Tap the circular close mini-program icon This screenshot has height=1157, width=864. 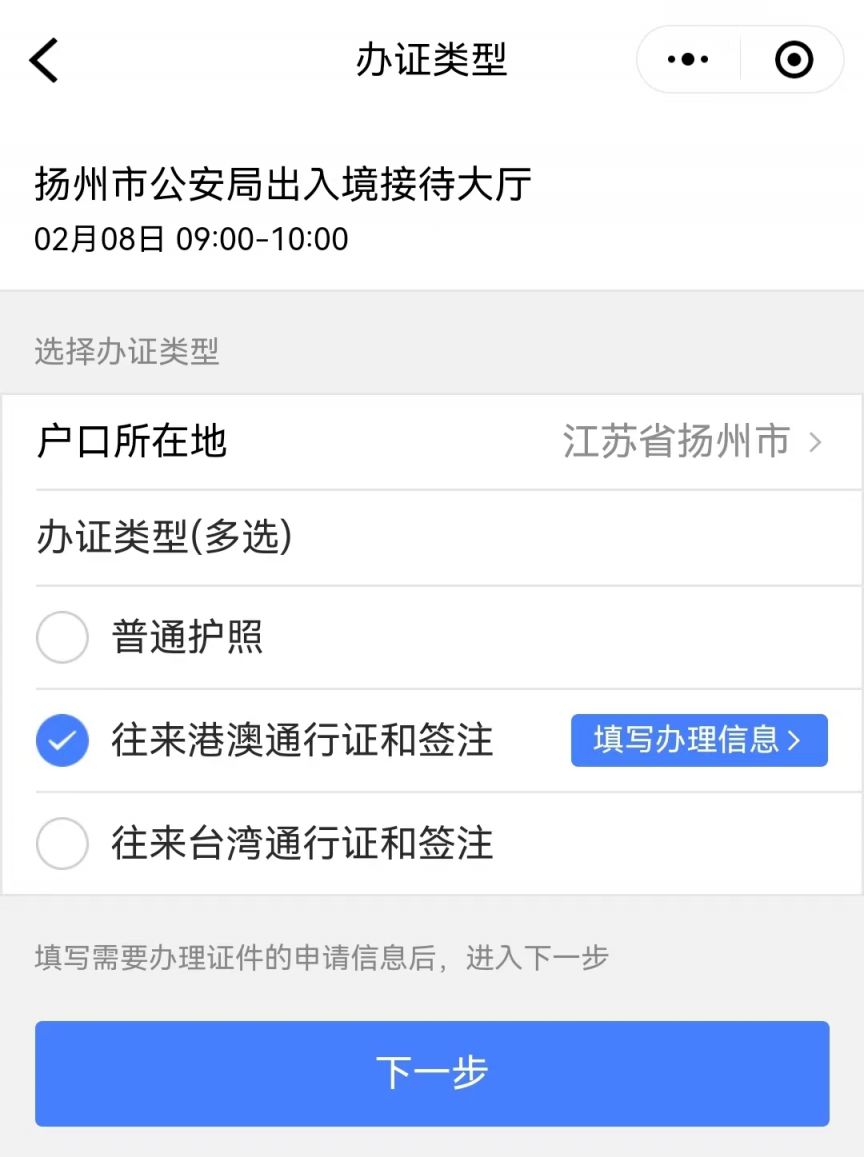coord(794,60)
